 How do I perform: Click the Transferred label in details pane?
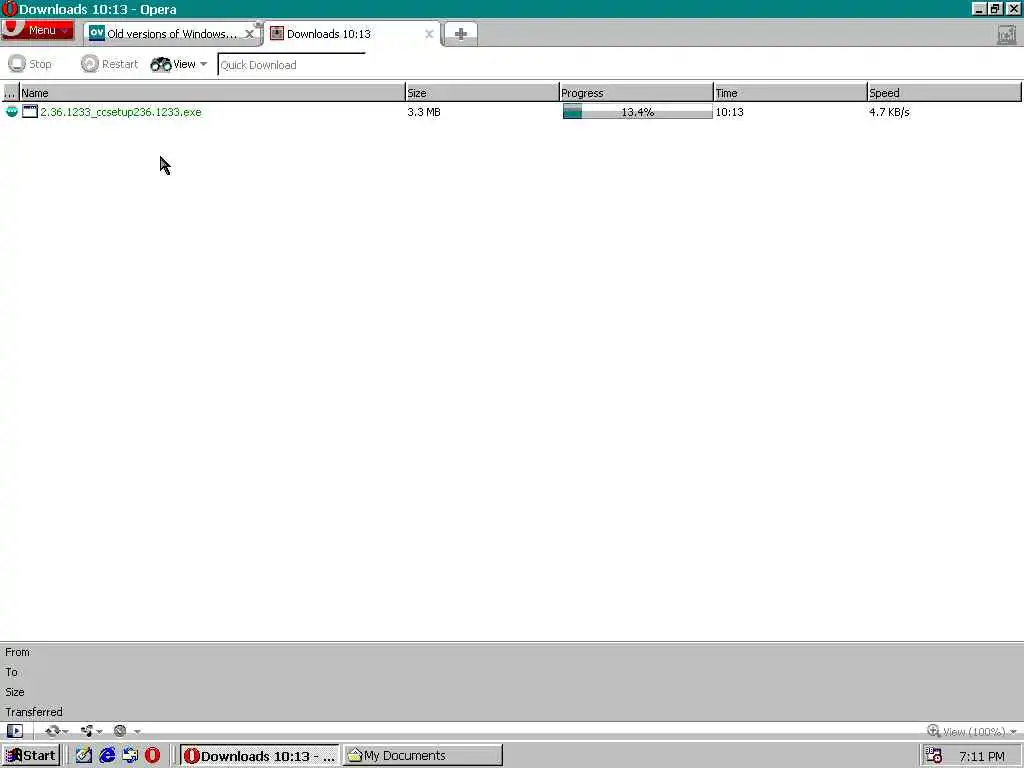[x=34, y=712]
